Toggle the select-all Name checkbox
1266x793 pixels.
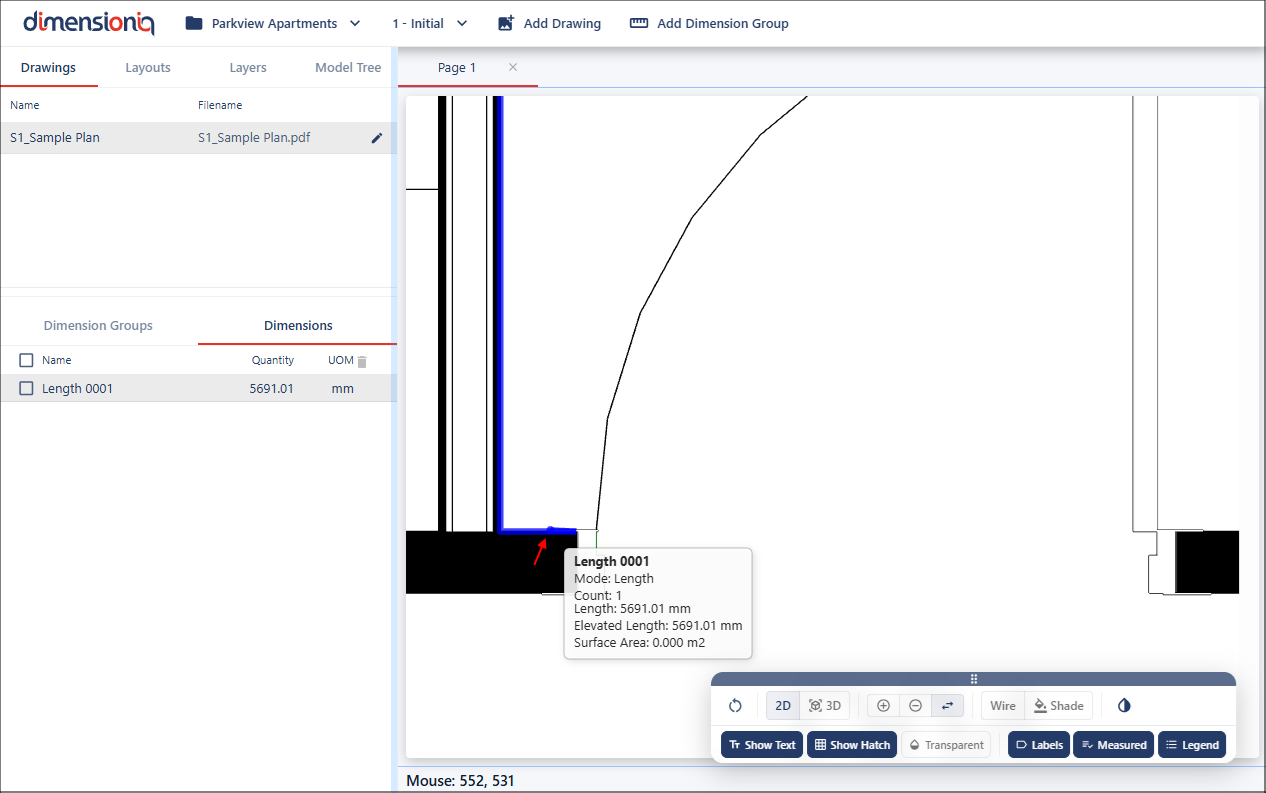[27, 360]
